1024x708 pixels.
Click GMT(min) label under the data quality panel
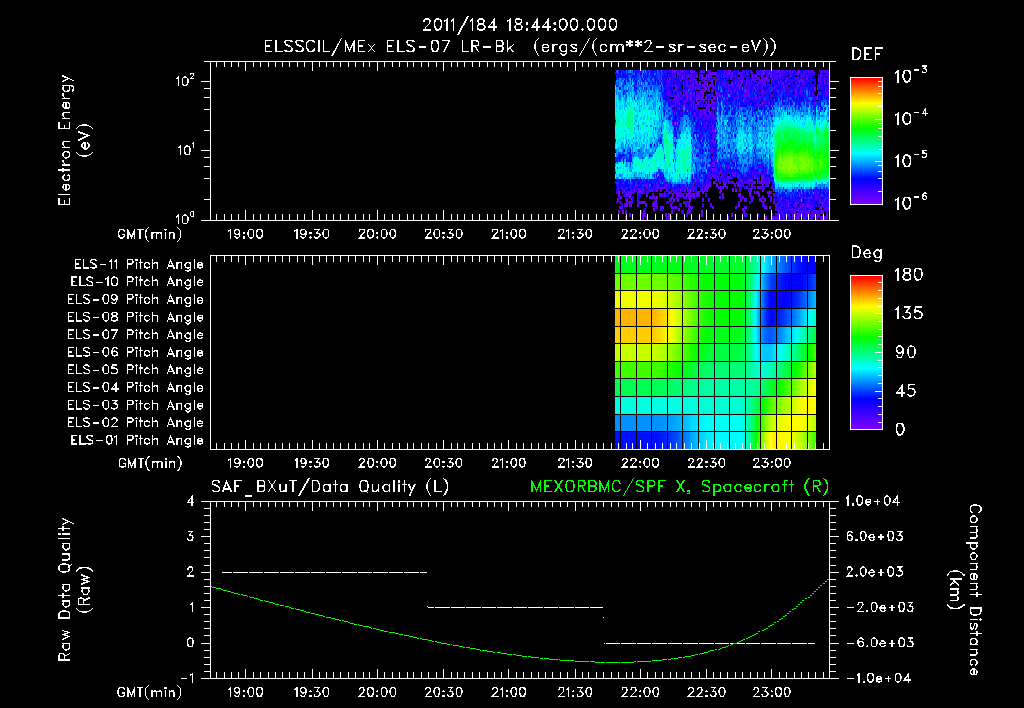click(150, 692)
